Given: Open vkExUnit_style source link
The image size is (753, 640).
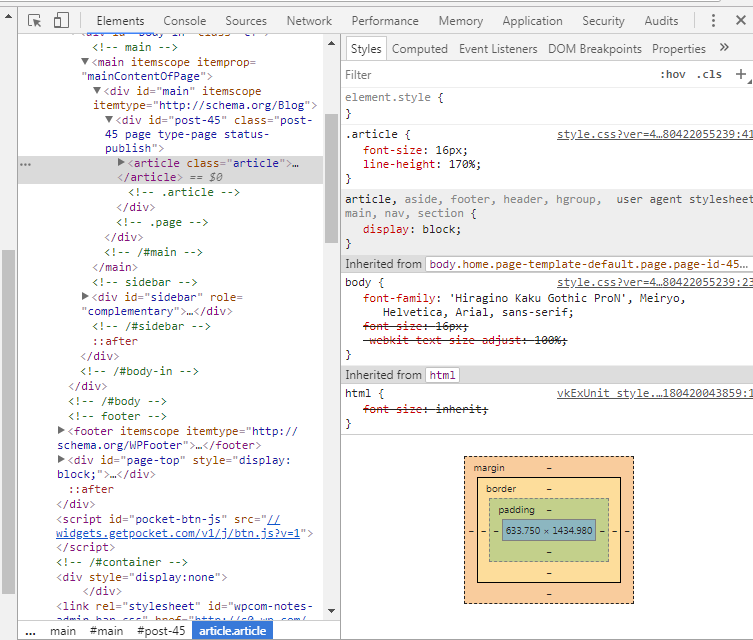Looking at the screenshot, I should (x=654, y=393).
